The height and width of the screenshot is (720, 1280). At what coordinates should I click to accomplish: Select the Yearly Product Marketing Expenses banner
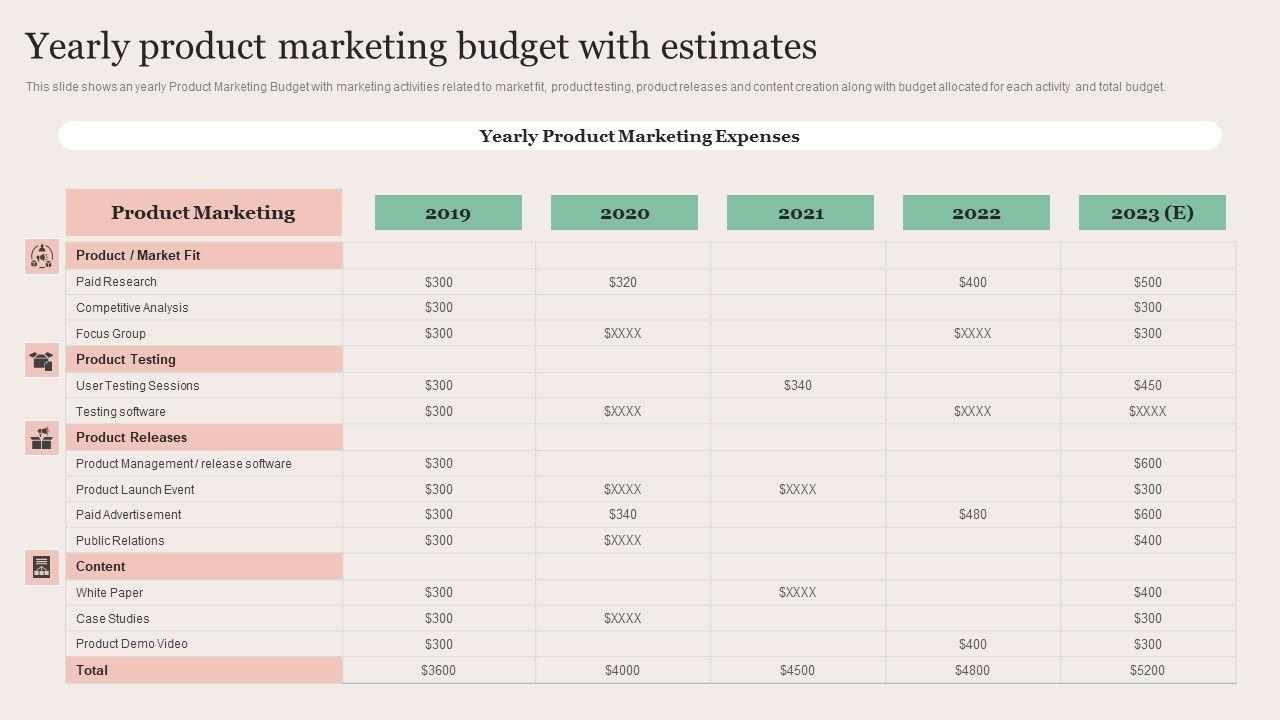coord(640,136)
